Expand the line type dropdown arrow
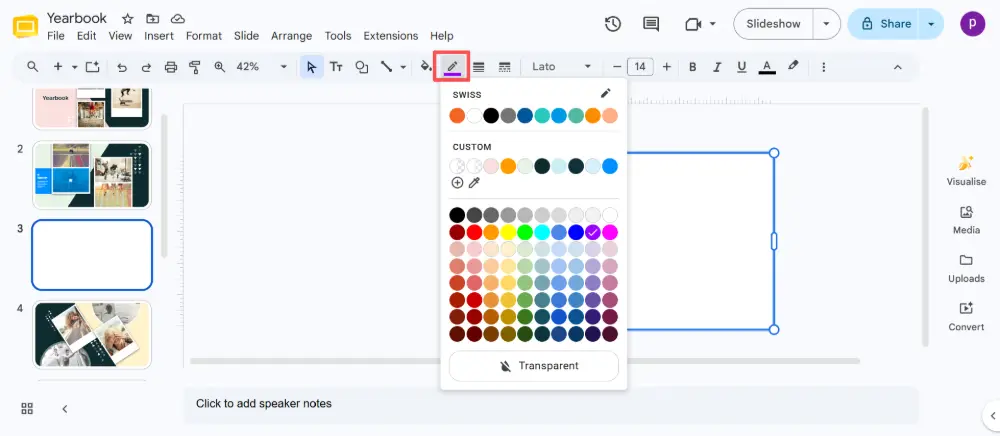The width and height of the screenshot is (1000, 436). coord(403,66)
